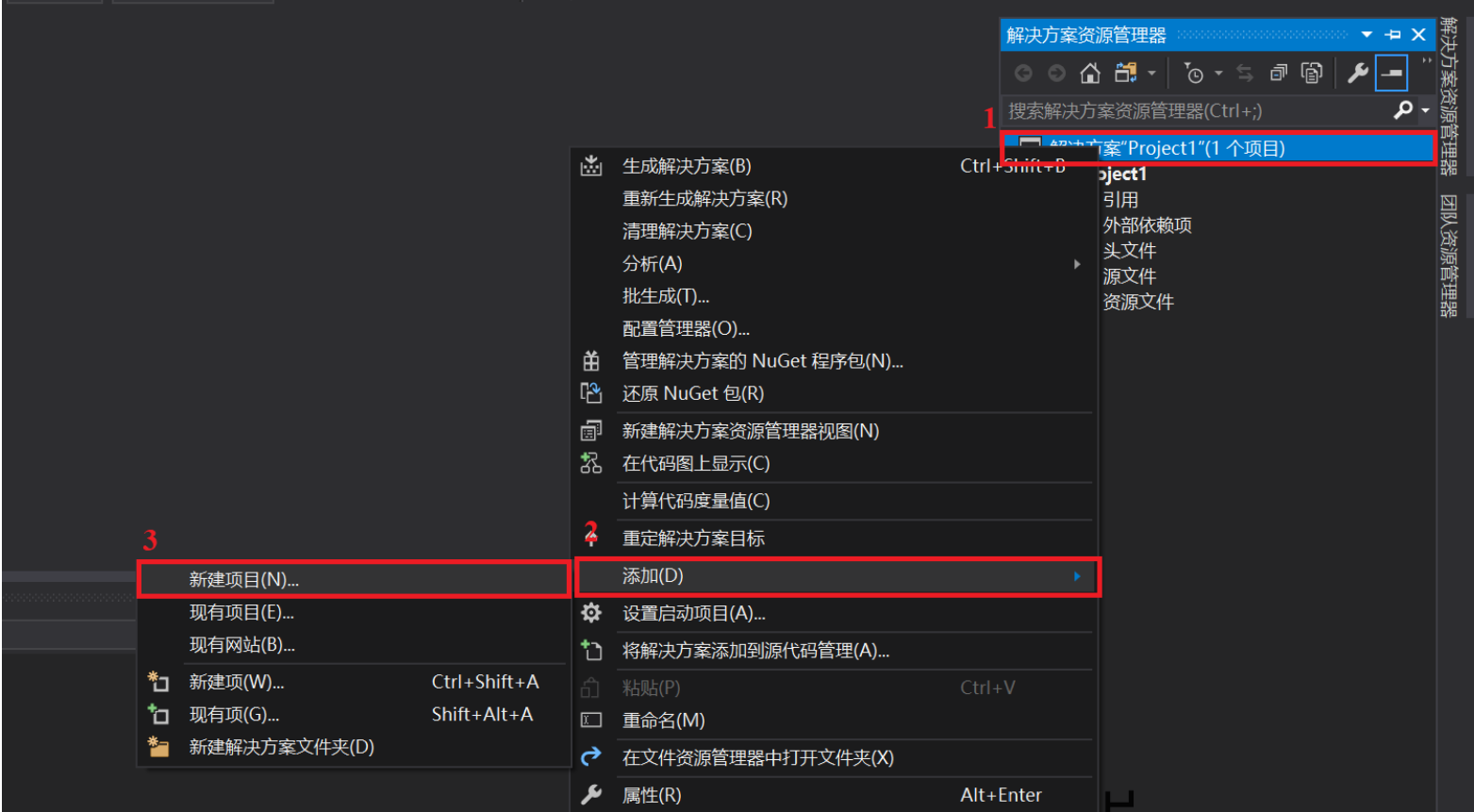Choose 在代码图上显示(C)
The width and height of the screenshot is (1474, 812).
pos(835,464)
